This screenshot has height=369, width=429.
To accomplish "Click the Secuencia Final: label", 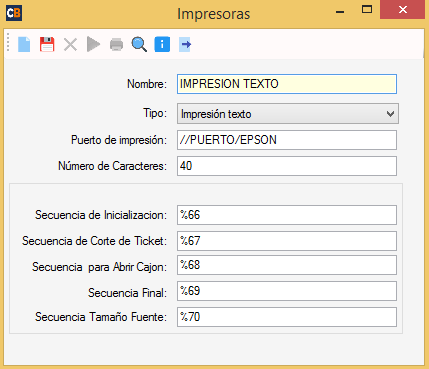I will 127,293.
